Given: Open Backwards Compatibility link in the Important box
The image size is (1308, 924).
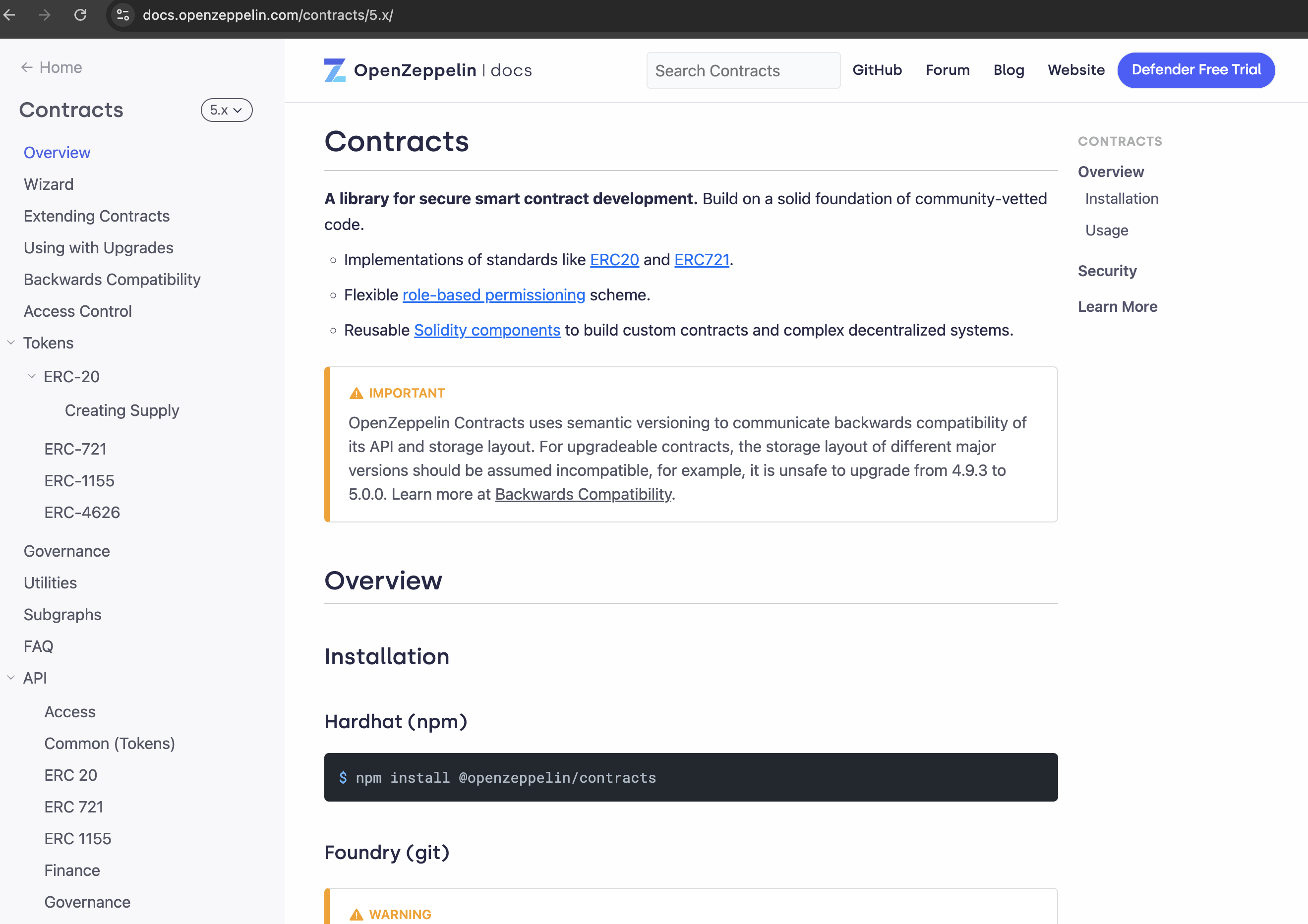Looking at the screenshot, I should pos(584,494).
